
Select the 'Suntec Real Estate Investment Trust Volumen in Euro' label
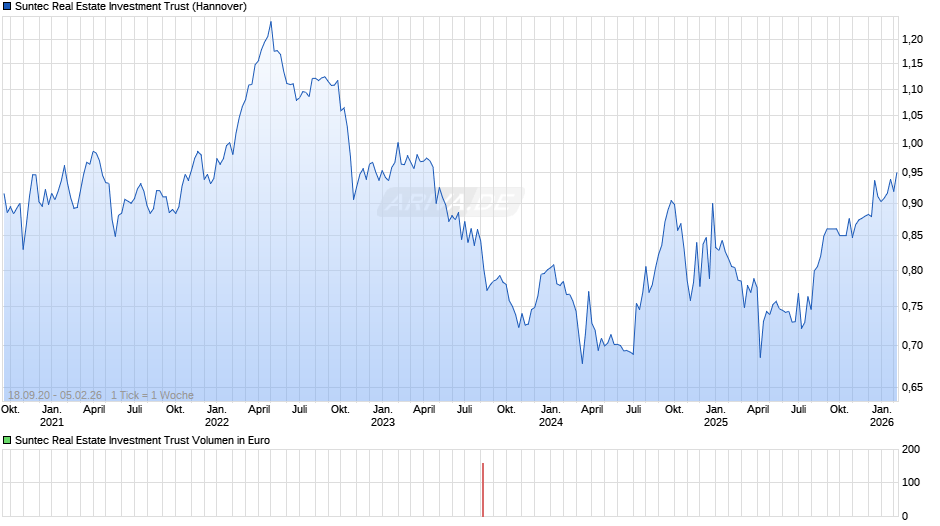(x=142, y=440)
